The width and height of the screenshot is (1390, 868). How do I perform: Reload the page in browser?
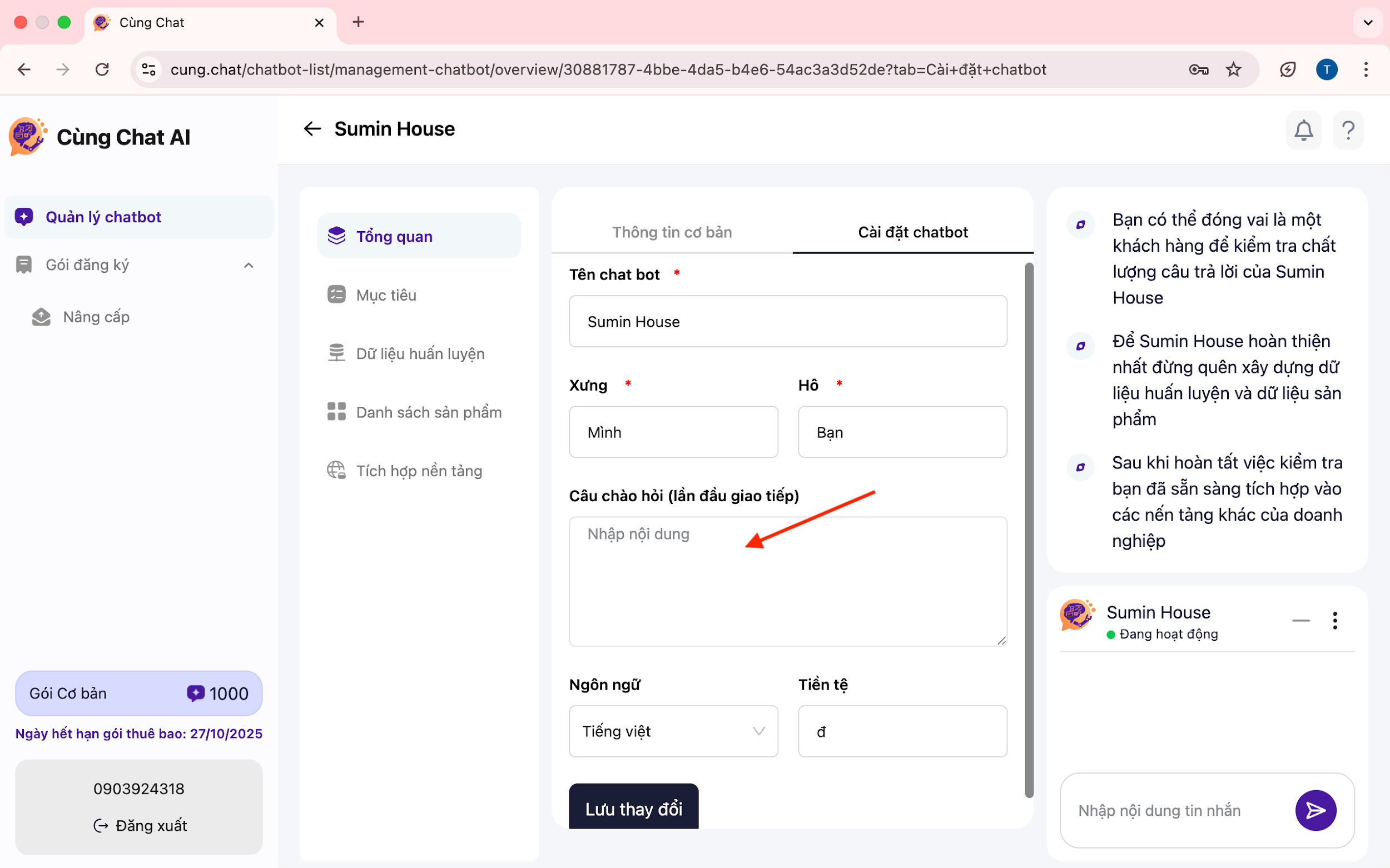pyautogui.click(x=102, y=69)
